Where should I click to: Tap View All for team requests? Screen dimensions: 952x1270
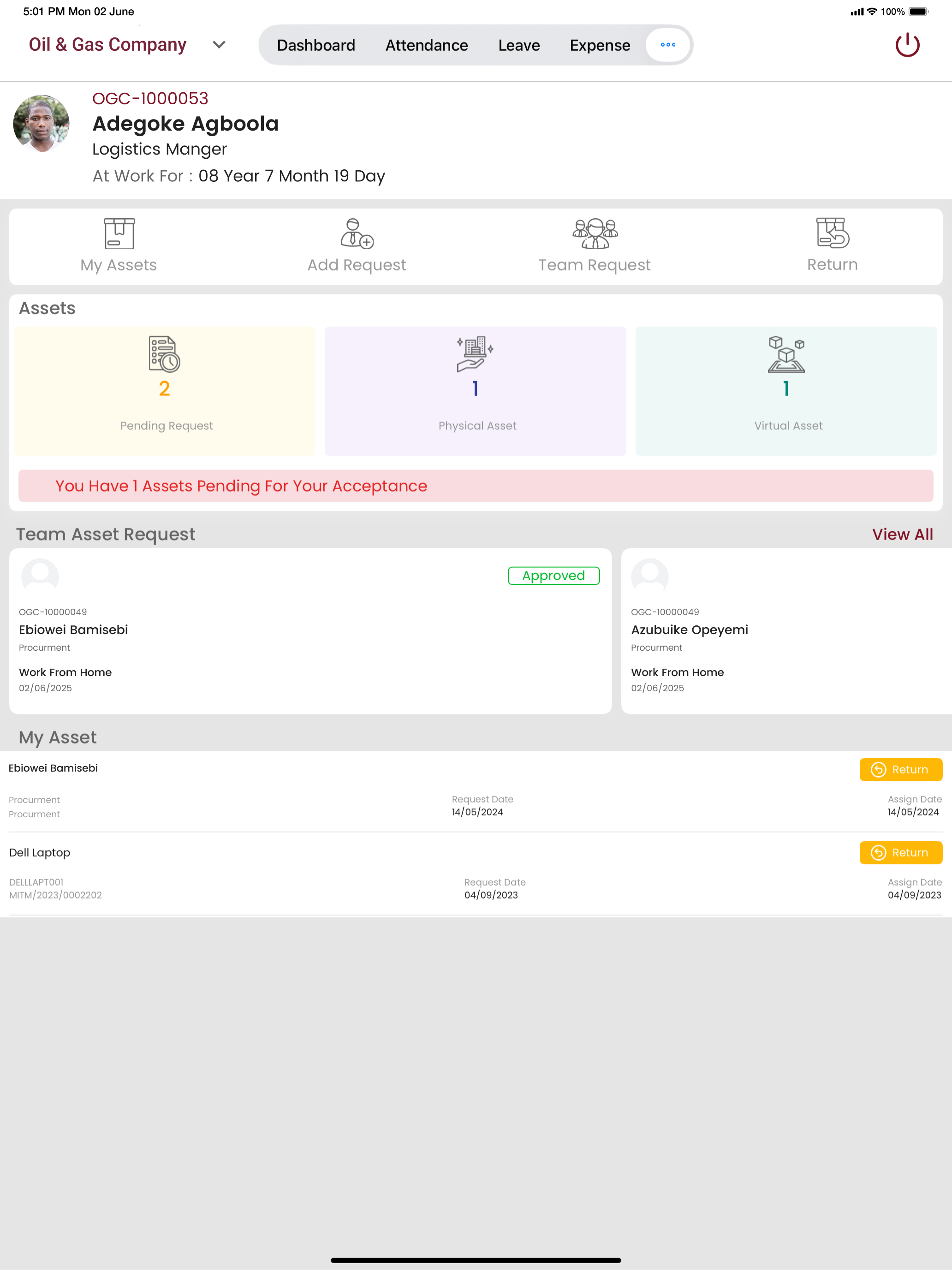tap(903, 534)
